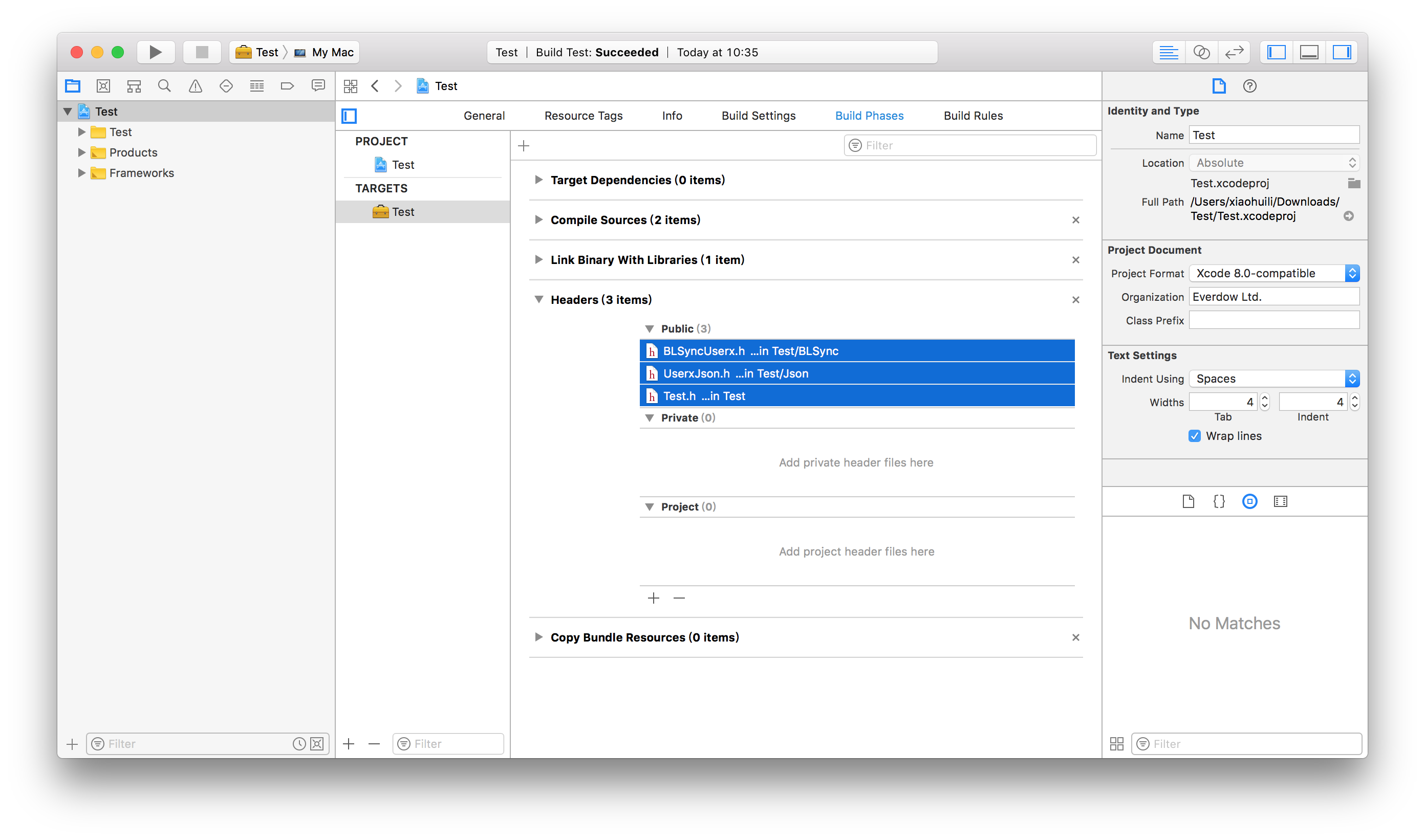Add a new target
Image resolution: width=1425 pixels, height=840 pixels.
coord(349,744)
